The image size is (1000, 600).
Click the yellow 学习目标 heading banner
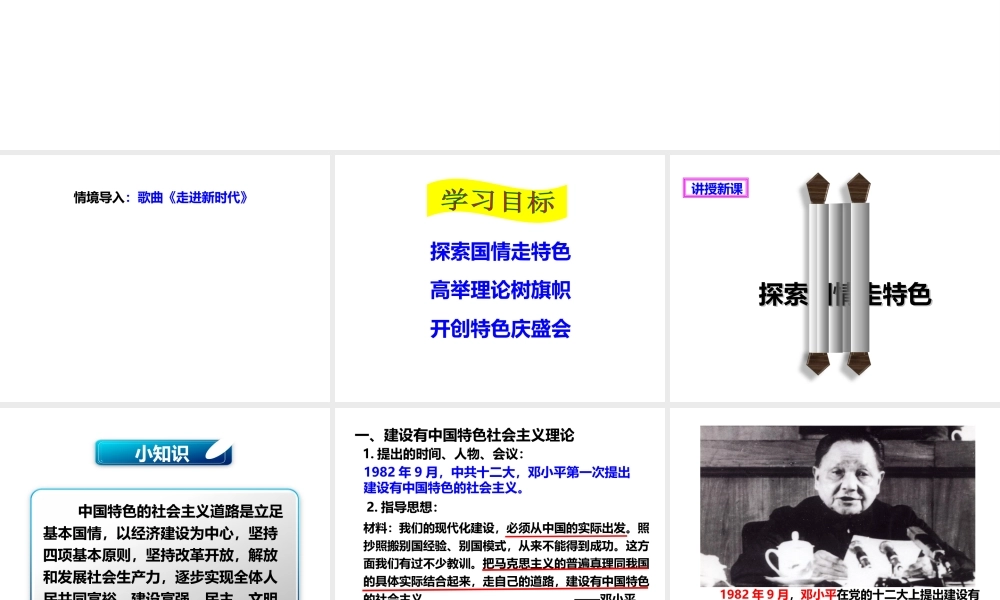497,201
